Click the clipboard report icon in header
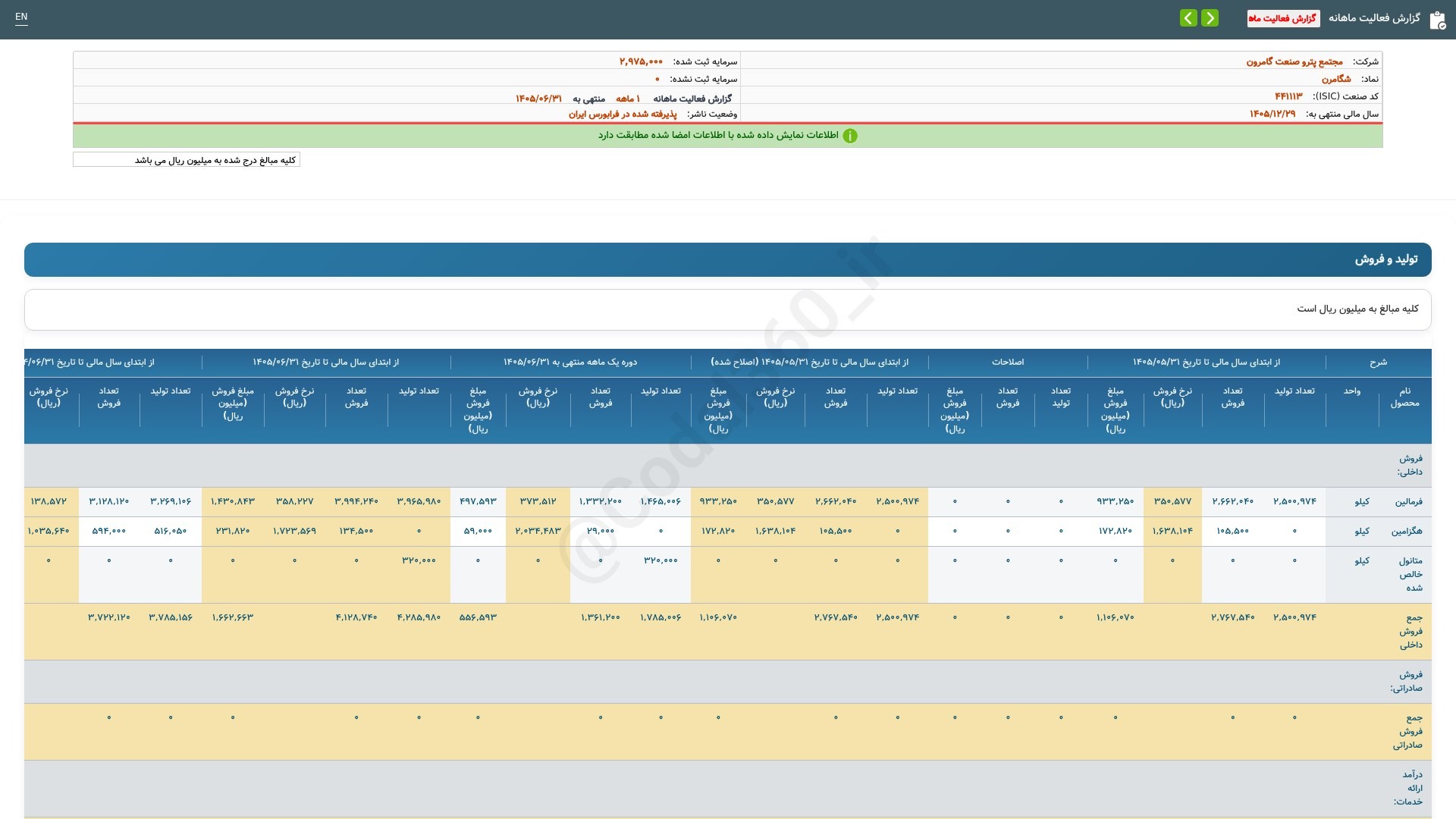1456x819 pixels. click(1437, 20)
